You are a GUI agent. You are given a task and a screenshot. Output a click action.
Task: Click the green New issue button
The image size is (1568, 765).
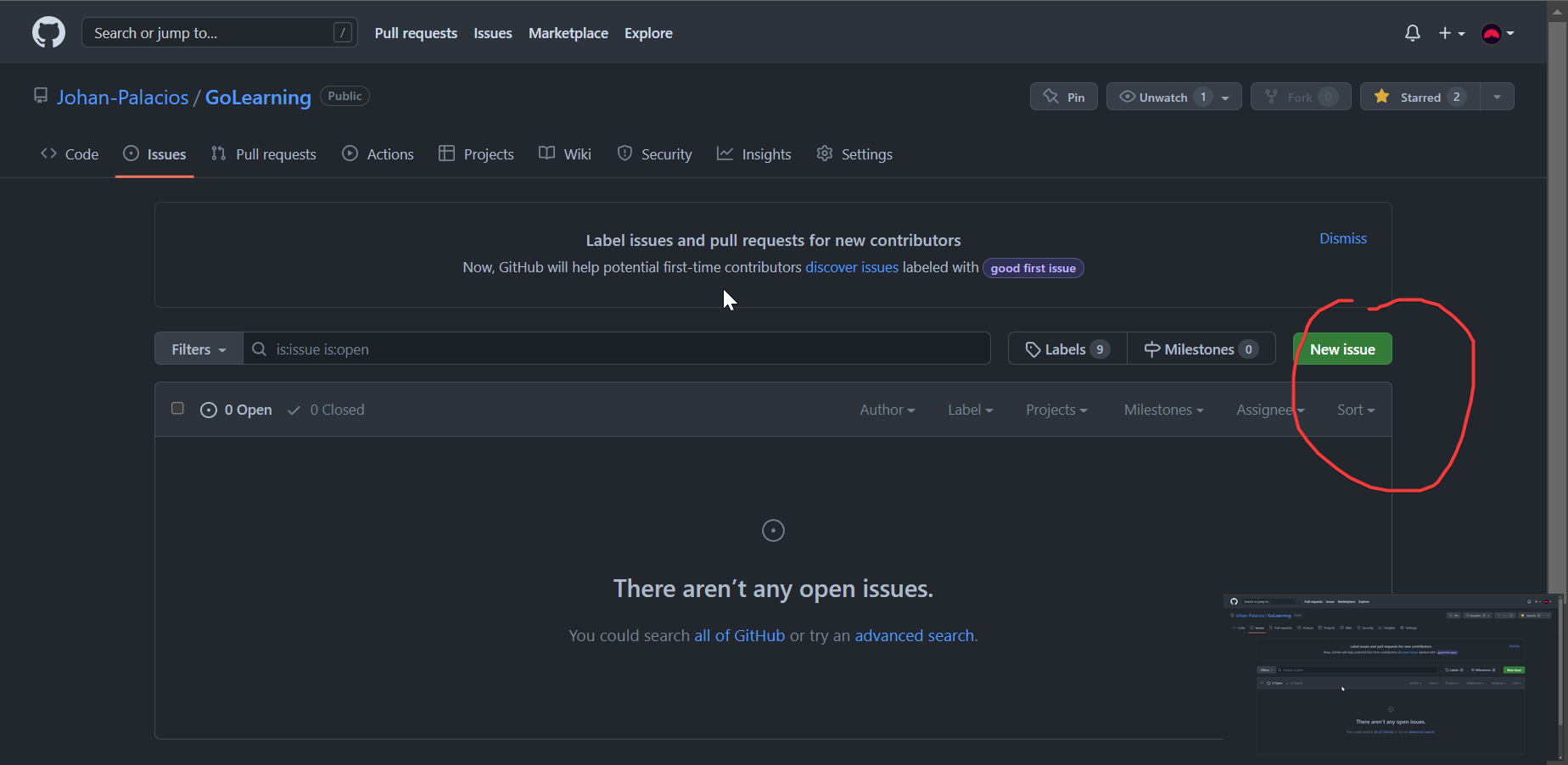[x=1342, y=349]
